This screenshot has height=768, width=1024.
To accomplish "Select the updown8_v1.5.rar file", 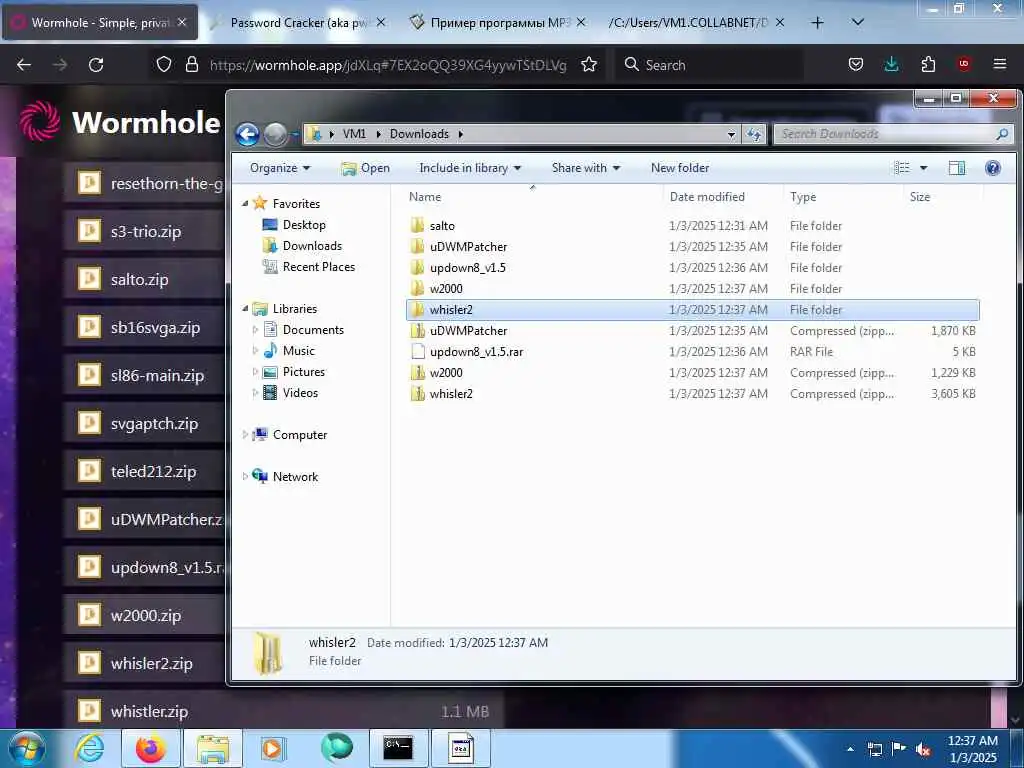I will pyautogui.click(x=692, y=351).
